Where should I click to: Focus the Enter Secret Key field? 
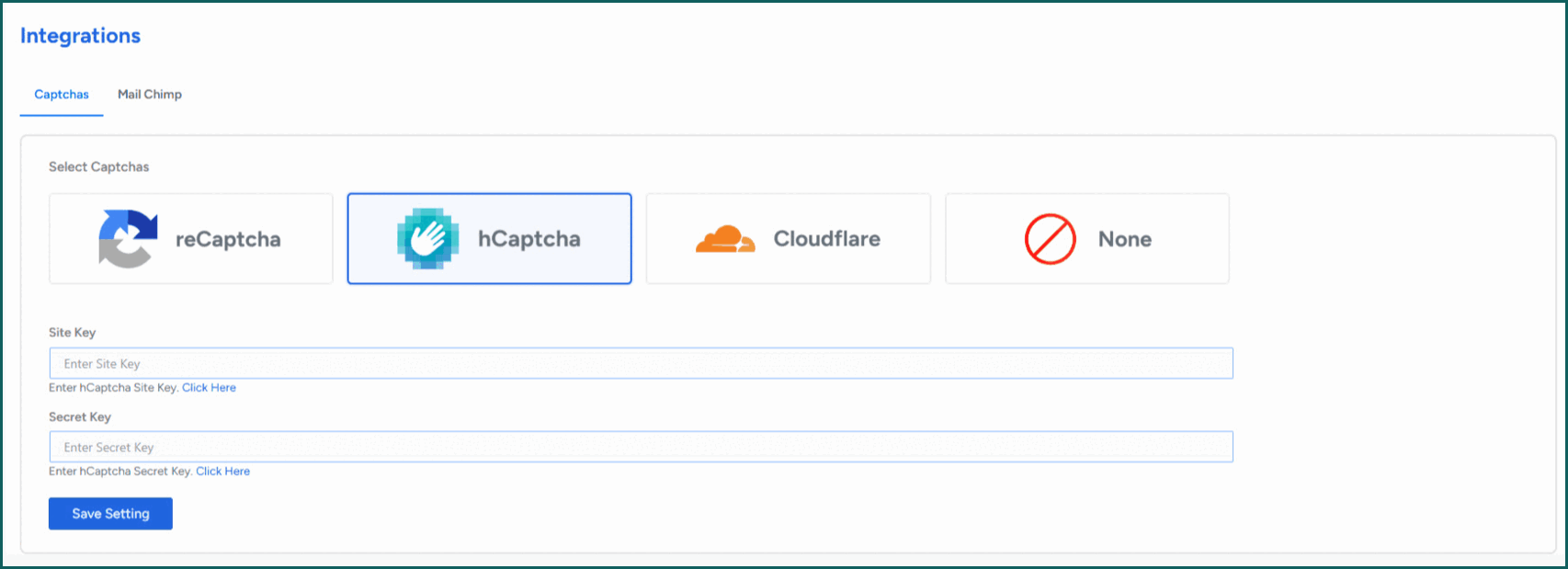pyautogui.click(x=641, y=447)
